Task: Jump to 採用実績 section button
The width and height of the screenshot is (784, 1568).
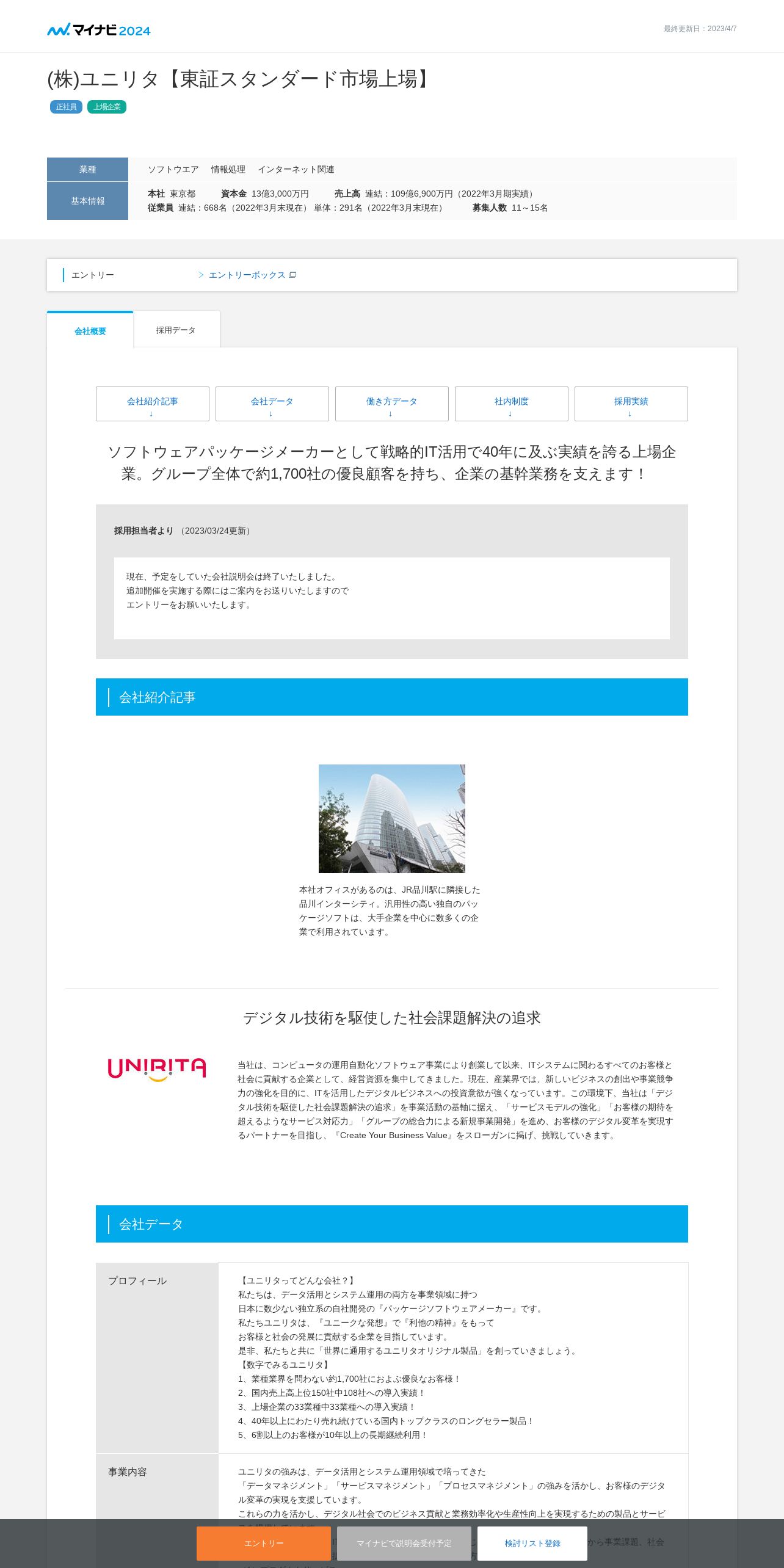Action: [x=631, y=404]
